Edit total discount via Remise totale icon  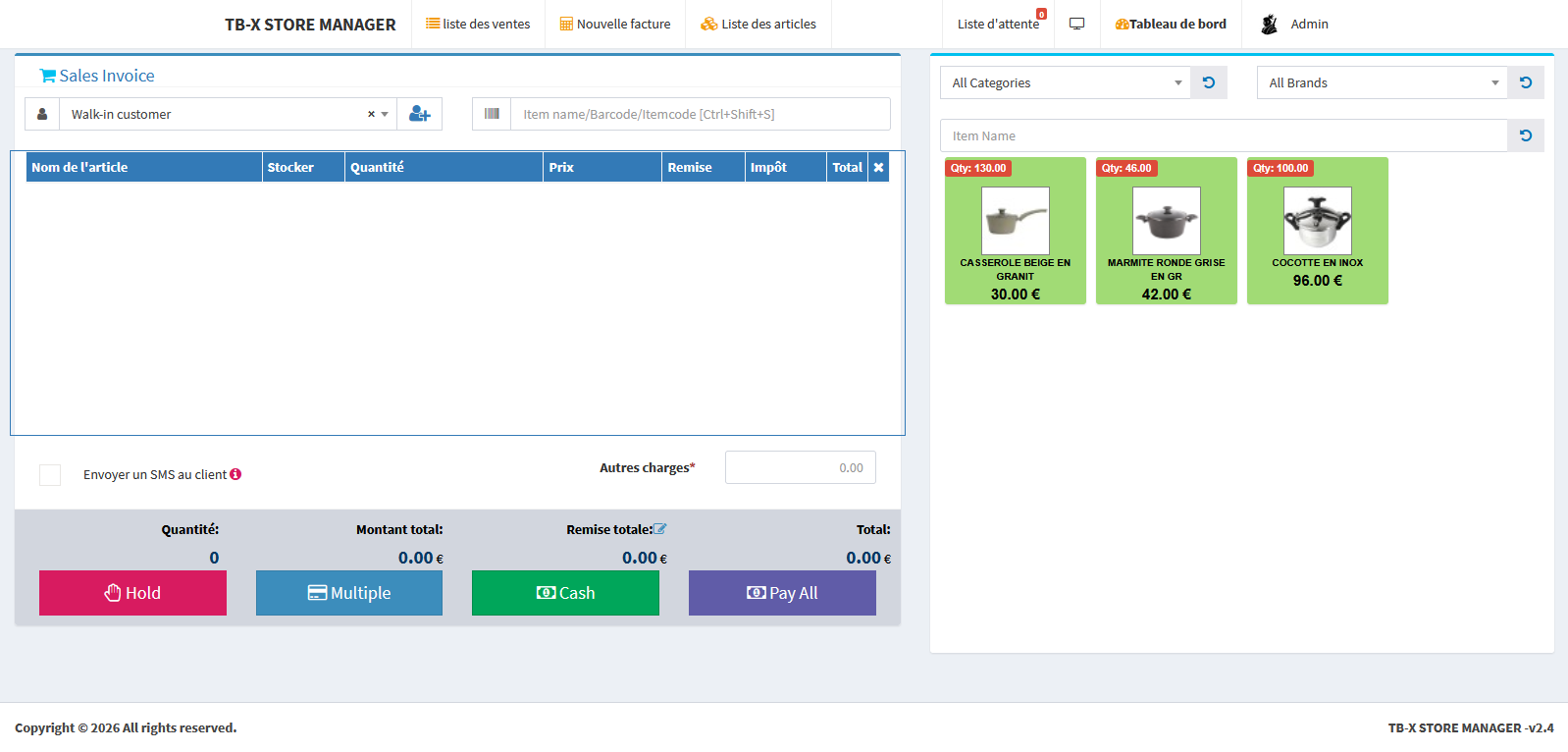click(660, 529)
